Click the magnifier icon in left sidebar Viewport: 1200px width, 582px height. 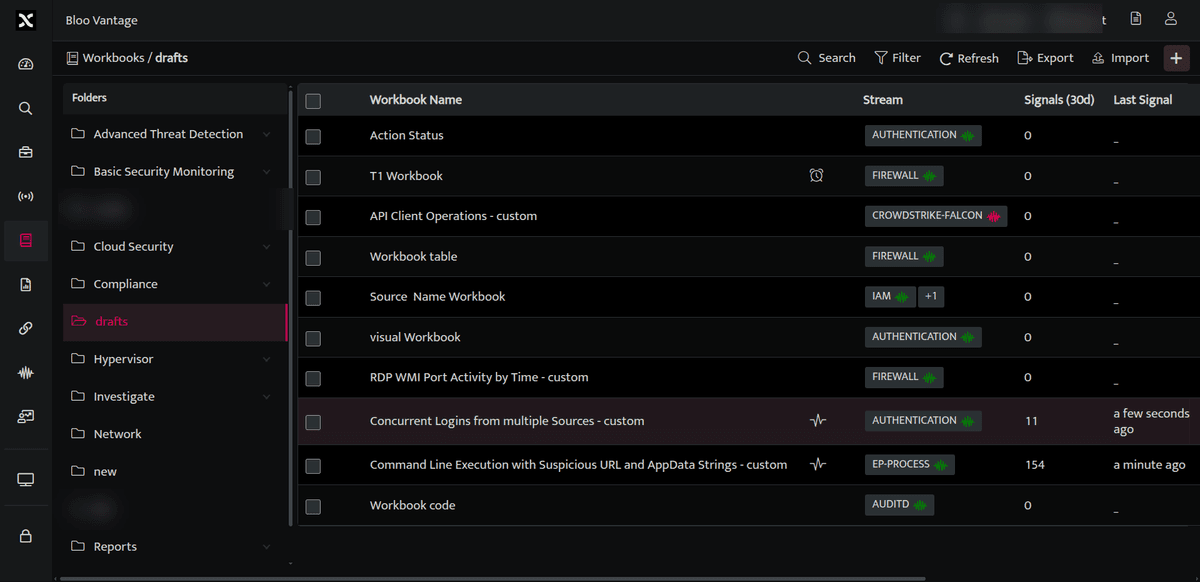pos(26,108)
